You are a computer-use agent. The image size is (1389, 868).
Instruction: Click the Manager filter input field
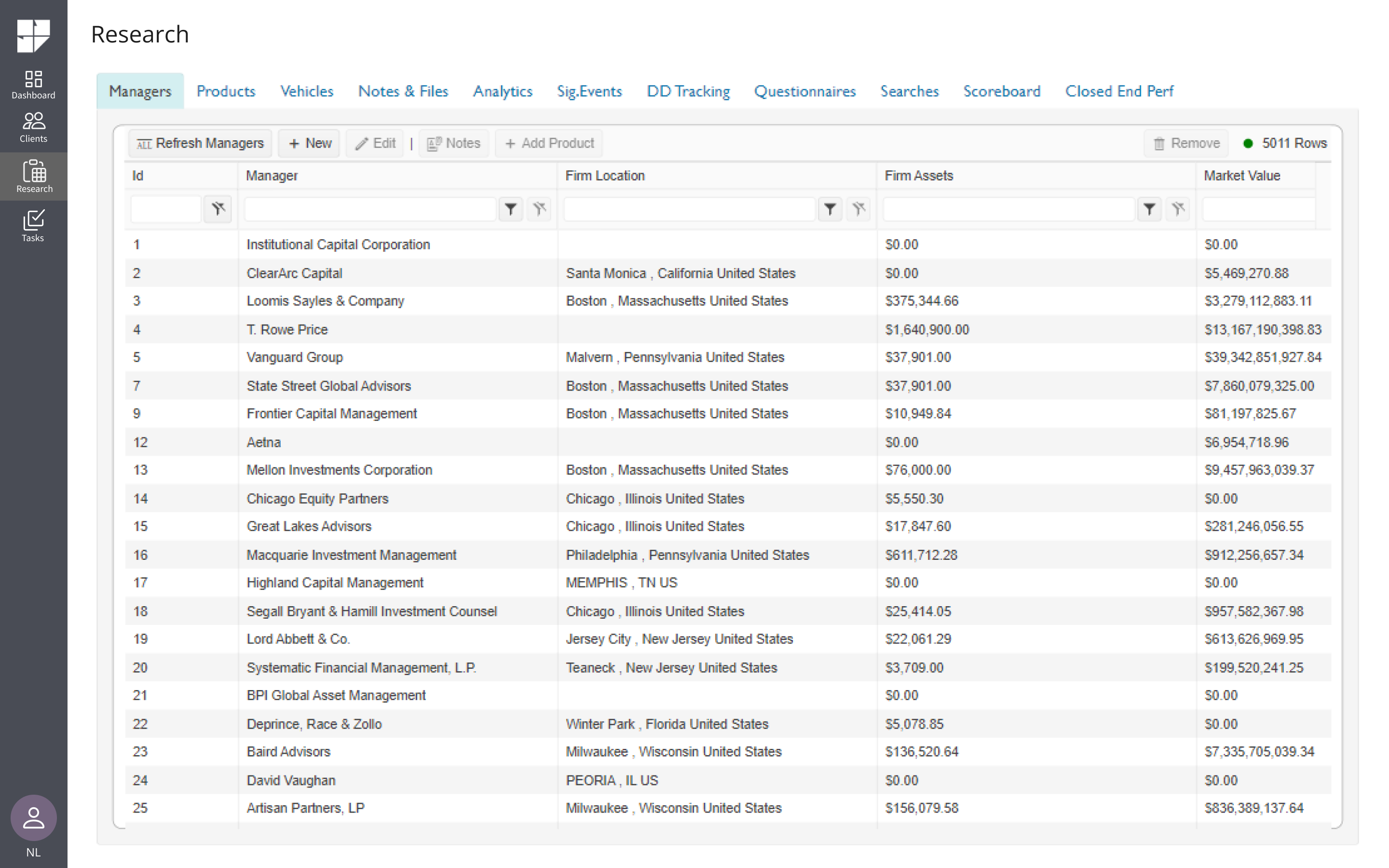370,209
